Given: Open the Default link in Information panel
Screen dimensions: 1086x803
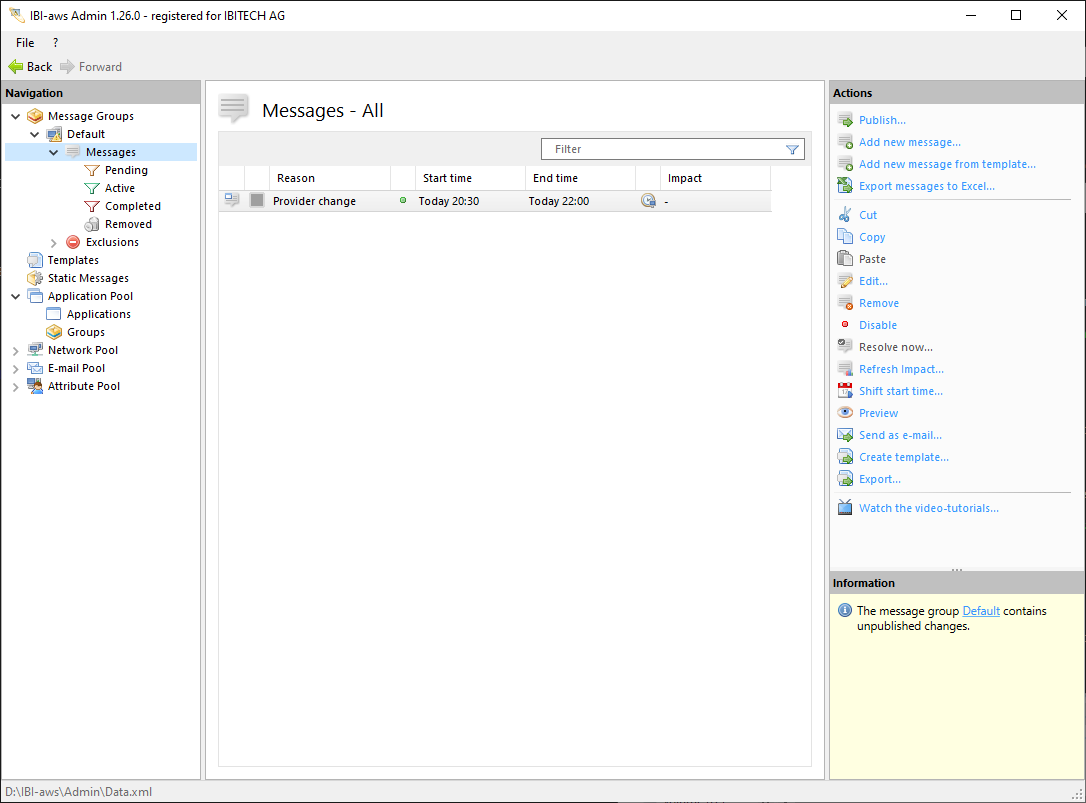Looking at the screenshot, I should 980,611.
